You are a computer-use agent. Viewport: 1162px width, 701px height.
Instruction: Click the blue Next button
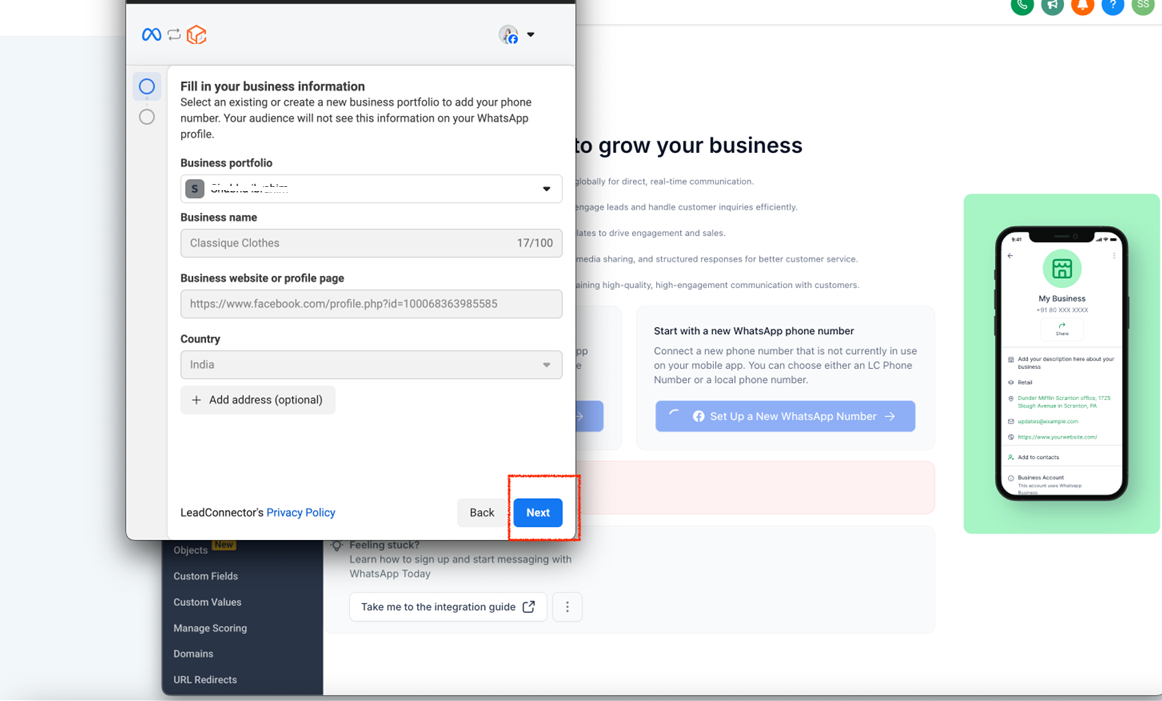(x=538, y=513)
